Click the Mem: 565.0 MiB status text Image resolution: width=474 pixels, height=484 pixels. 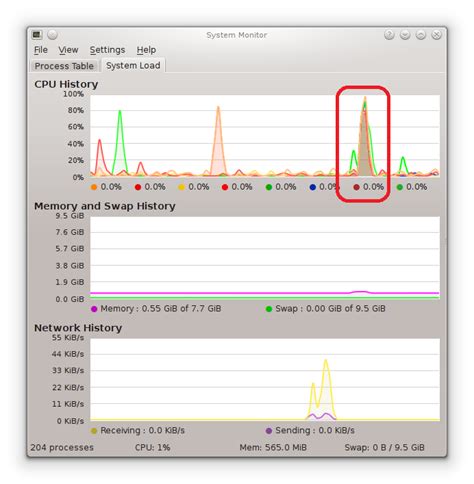273,448
